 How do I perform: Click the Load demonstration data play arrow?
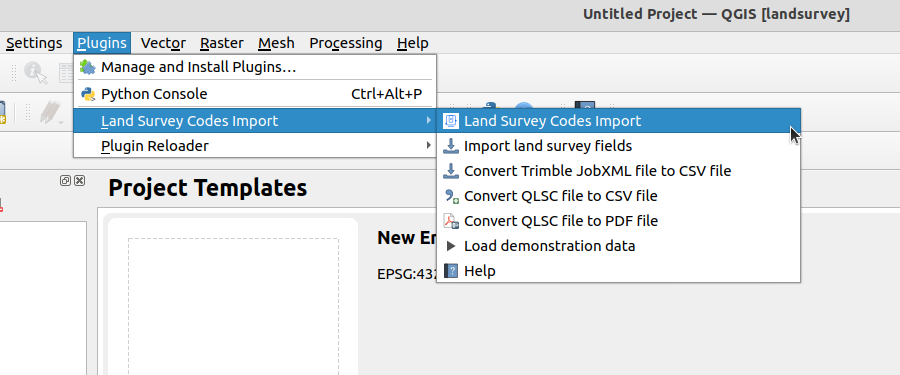(451, 246)
